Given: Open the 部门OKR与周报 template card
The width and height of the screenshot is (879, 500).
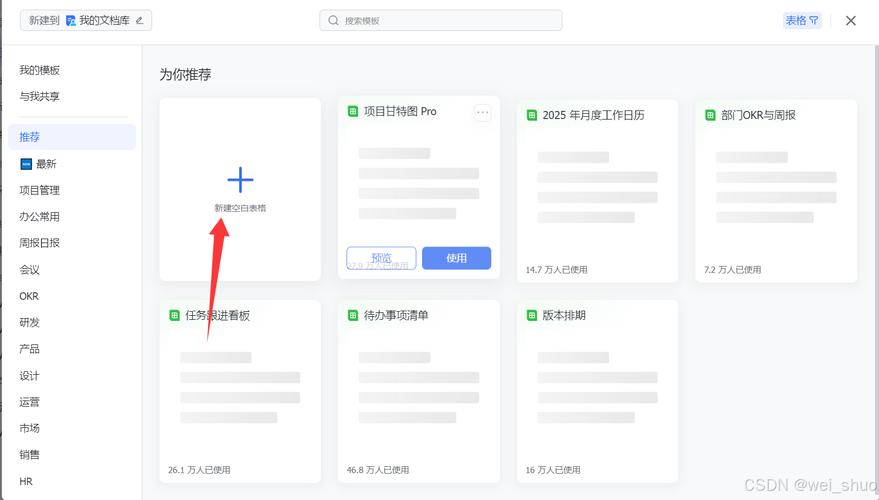Looking at the screenshot, I should coord(776,191).
